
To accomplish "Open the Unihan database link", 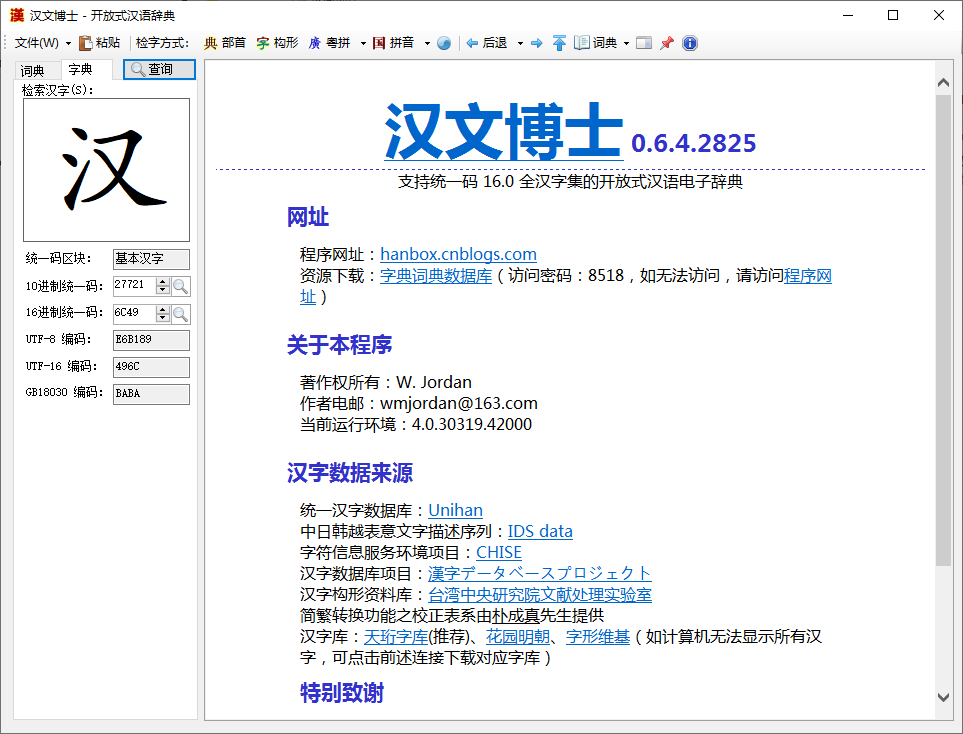I will click(455, 510).
